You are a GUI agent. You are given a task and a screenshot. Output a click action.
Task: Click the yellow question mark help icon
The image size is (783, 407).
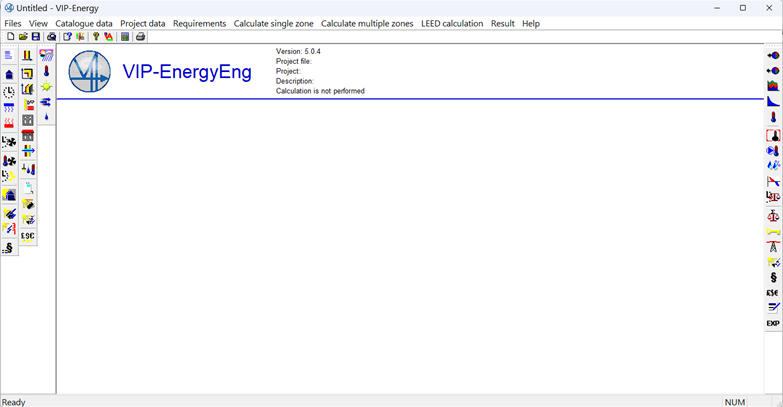[x=96, y=37]
